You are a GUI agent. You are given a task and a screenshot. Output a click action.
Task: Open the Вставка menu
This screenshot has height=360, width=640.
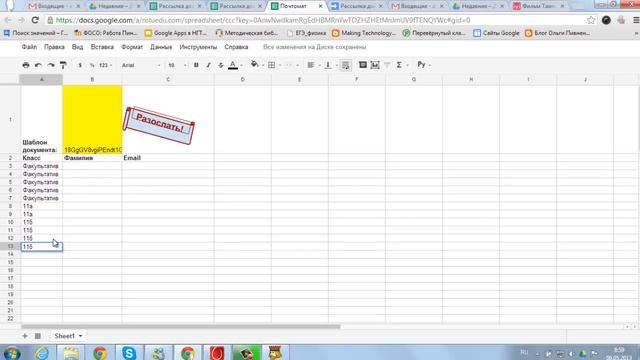[x=102, y=47]
